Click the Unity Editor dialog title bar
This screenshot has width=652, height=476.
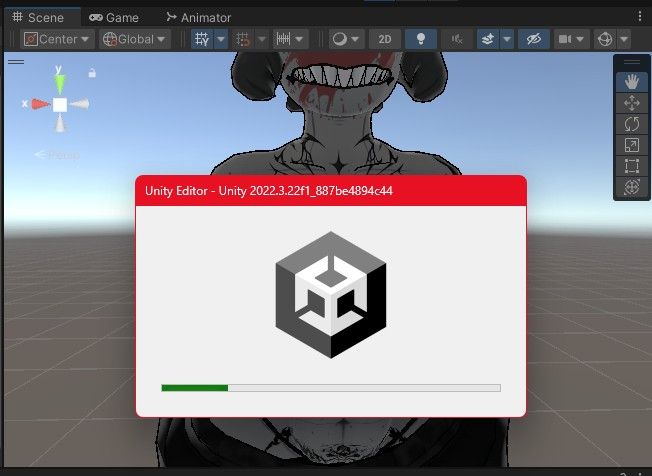point(331,191)
